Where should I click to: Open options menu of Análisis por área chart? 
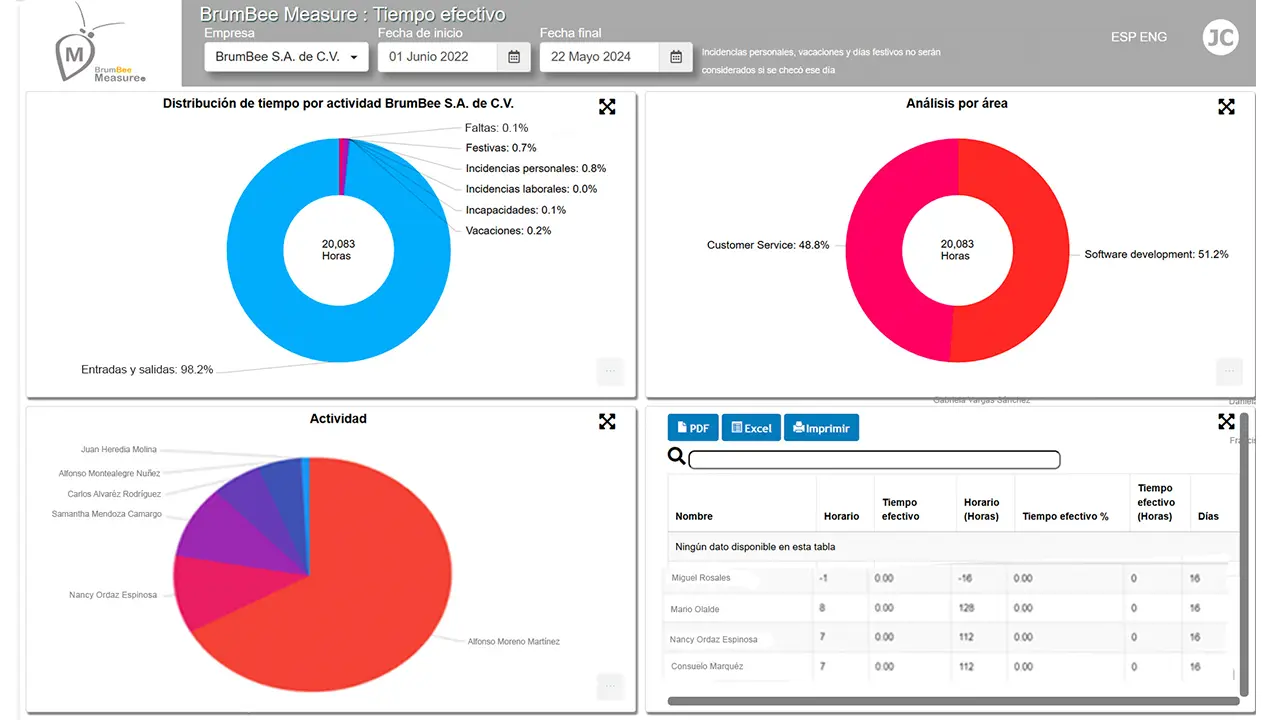pos(1229,371)
